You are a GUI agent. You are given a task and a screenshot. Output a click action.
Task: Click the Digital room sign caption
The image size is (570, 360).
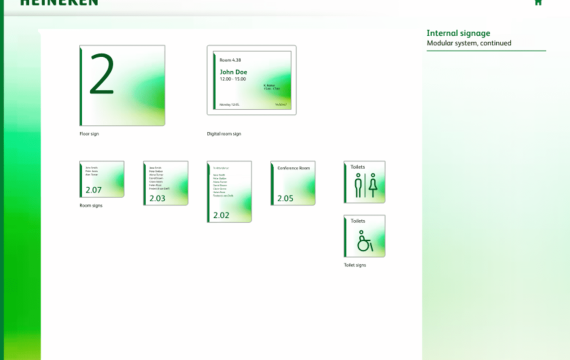[x=224, y=134]
